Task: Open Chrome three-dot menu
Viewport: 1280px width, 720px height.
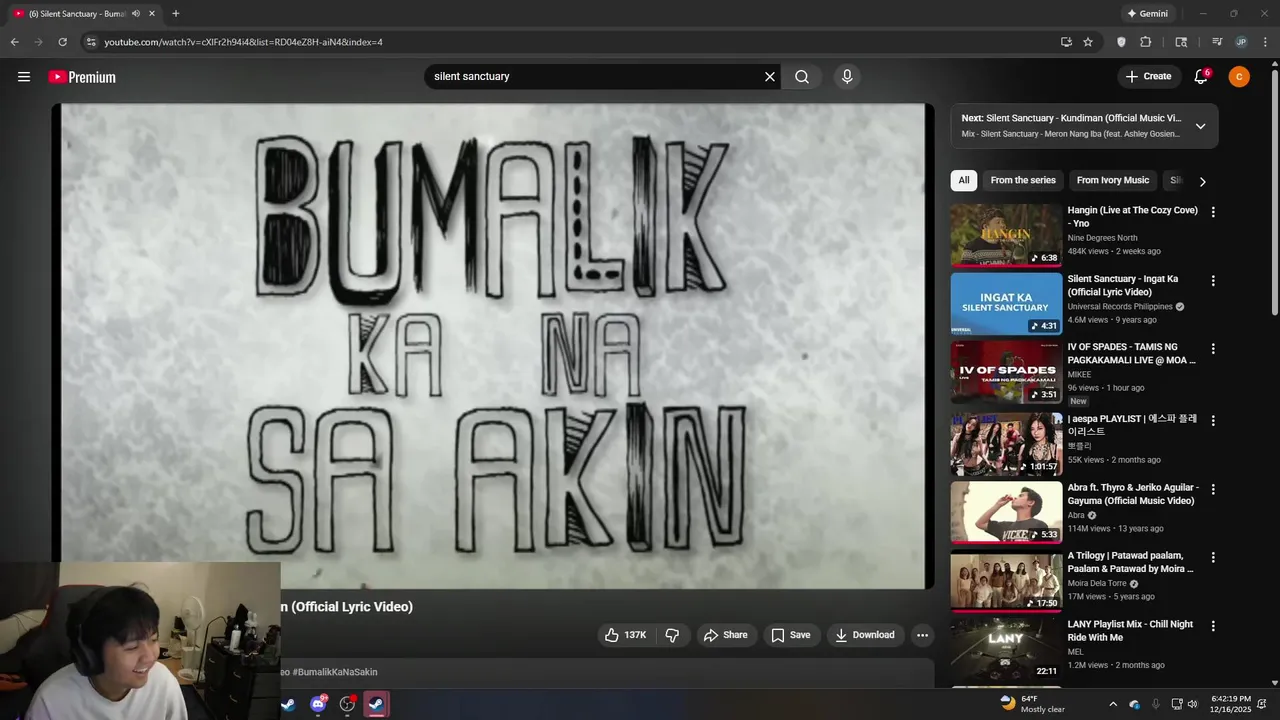Action: (1264, 42)
